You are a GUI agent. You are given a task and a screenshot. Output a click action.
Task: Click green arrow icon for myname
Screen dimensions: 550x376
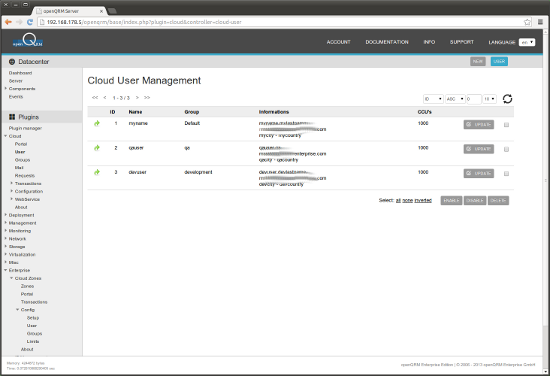[x=97, y=123]
